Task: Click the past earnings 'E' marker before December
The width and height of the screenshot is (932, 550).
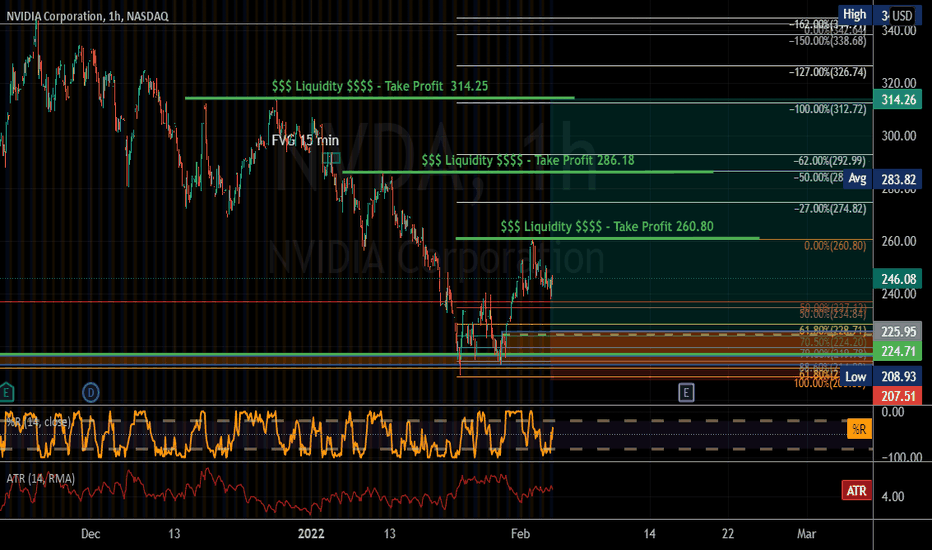Action: (x=6, y=392)
